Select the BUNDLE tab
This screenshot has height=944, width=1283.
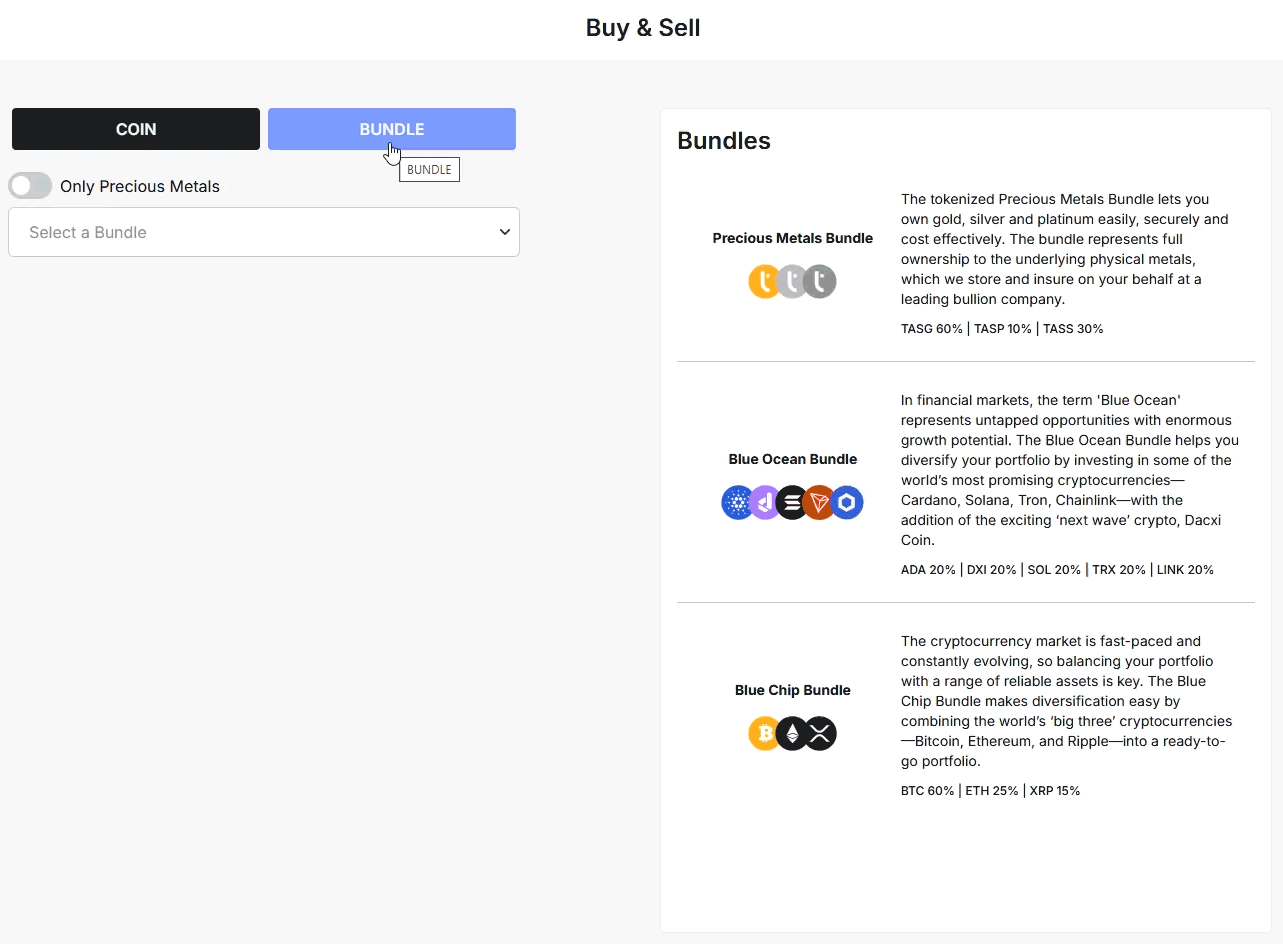click(392, 129)
